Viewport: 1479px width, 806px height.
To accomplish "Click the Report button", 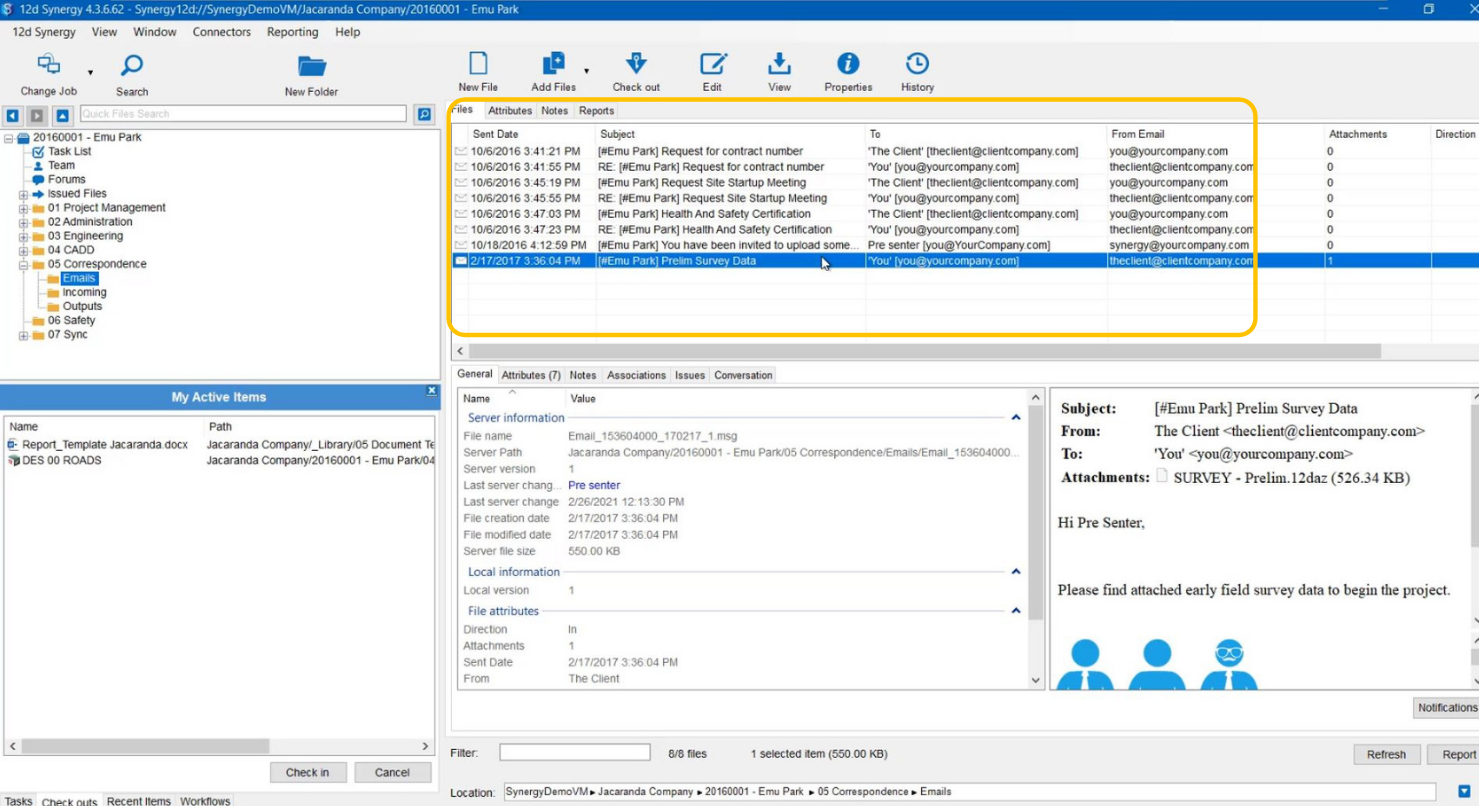I will (x=1458, y=754).
